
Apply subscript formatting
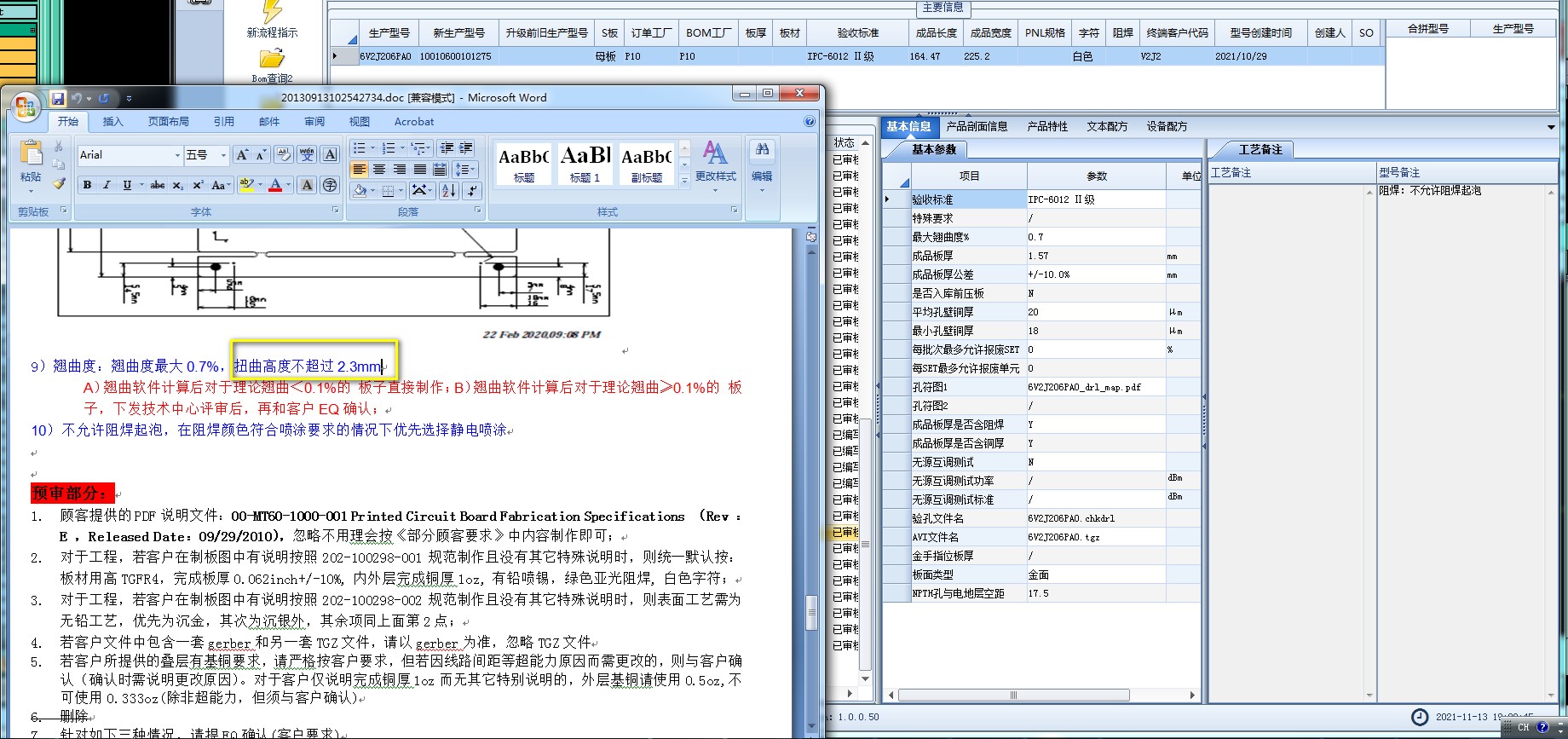point(178,185)
